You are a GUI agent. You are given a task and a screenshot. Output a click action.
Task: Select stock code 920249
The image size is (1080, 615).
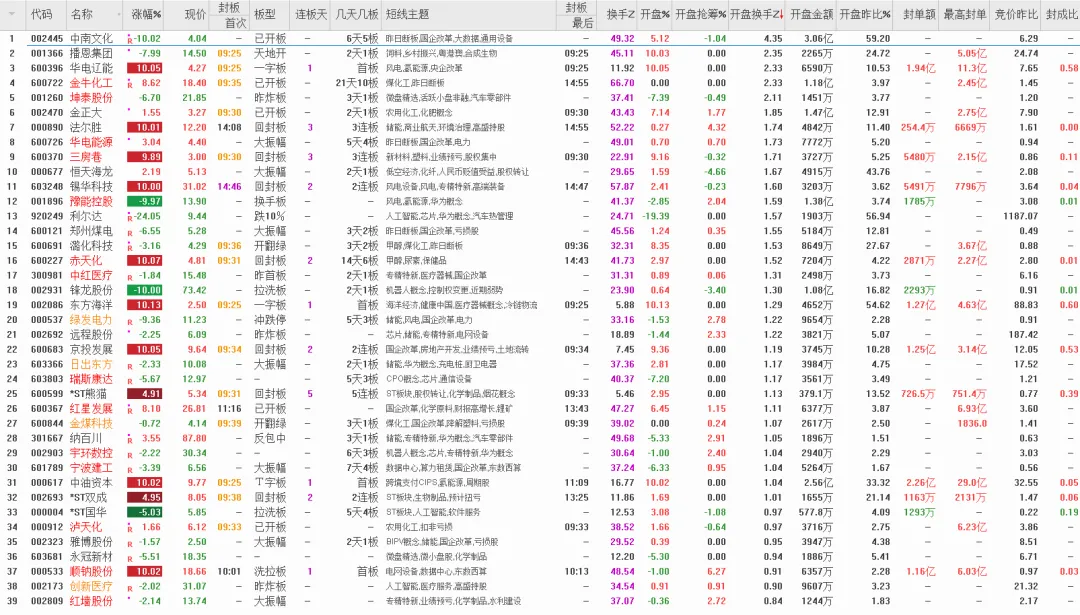click(x=47, y=216)
